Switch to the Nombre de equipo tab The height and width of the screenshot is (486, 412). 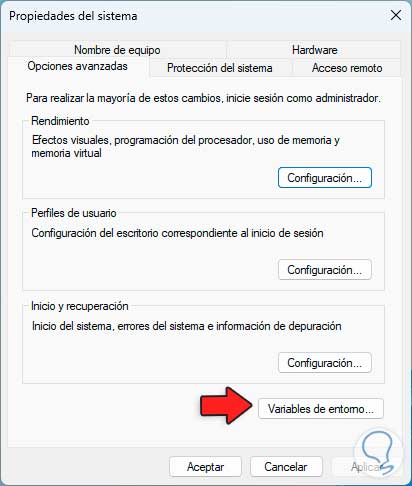117,50
